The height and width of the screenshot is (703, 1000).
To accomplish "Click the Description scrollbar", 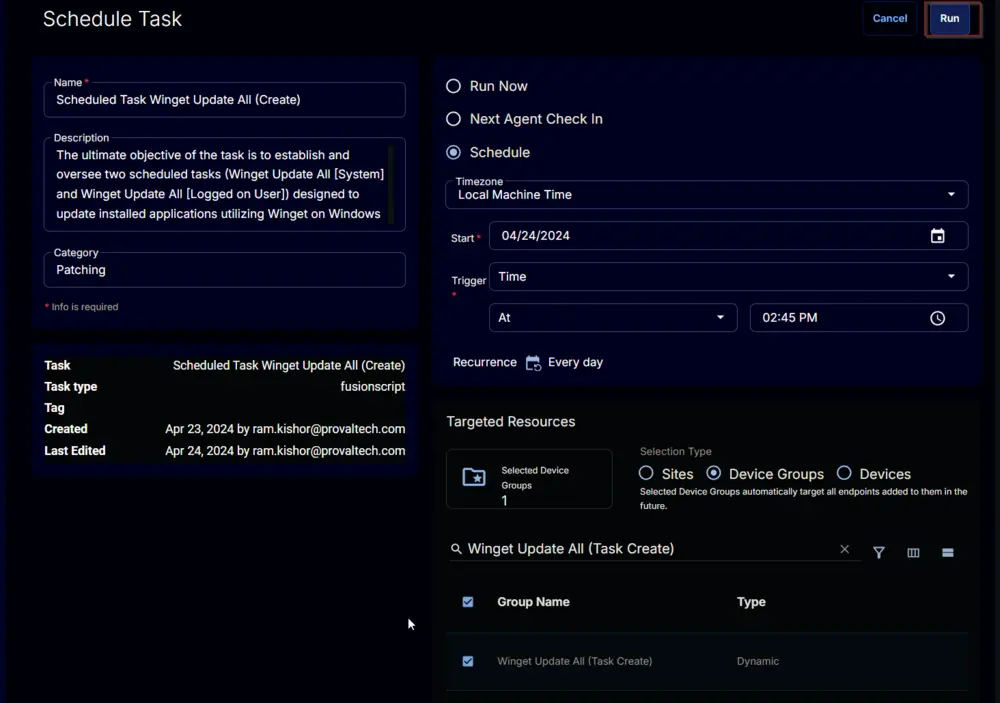I will tap(391, 184).
